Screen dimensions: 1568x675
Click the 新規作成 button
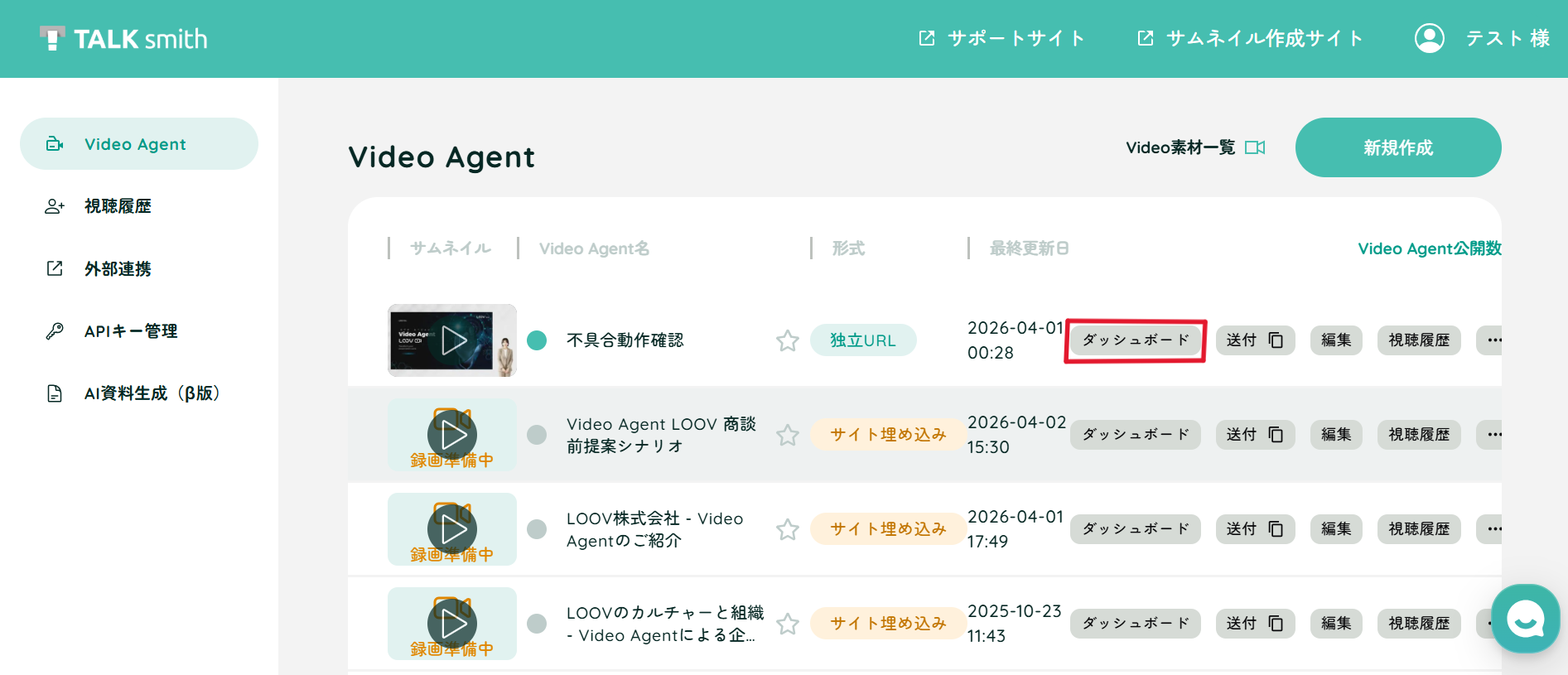[x=1398, y=147]
